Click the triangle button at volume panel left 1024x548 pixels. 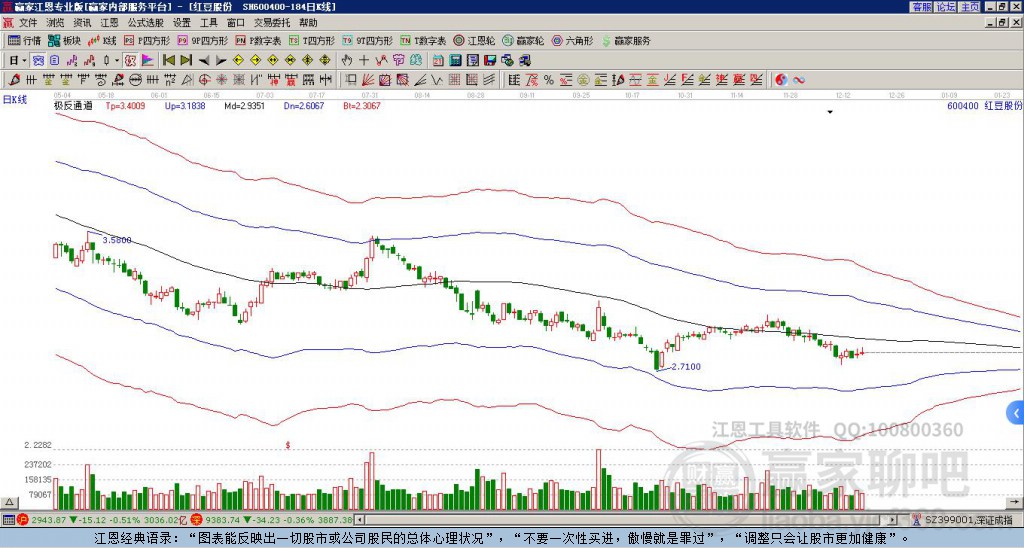click(x=8, y=502)
